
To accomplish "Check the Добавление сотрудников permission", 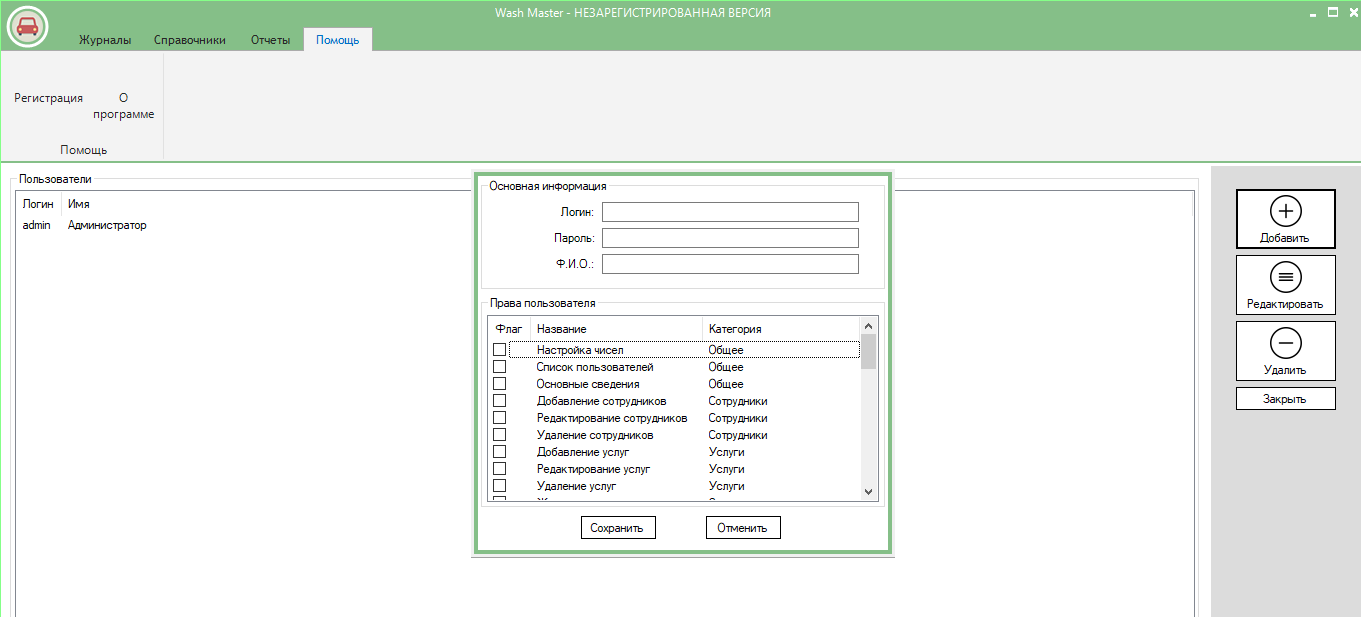I will coord(499,401).
